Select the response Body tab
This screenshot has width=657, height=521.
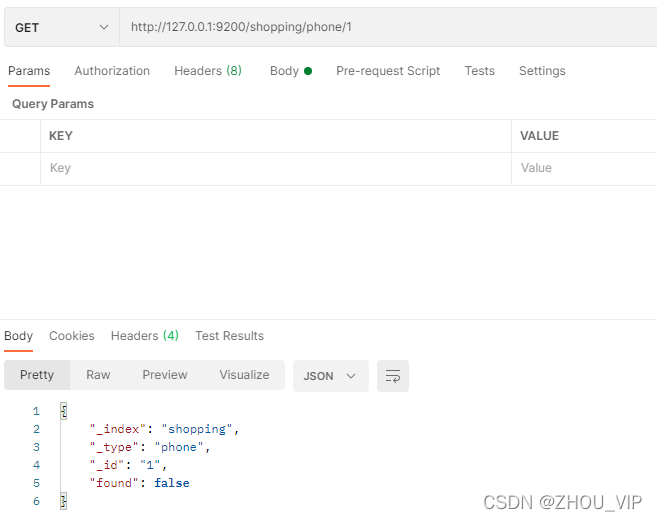click(x=18, y=336)
